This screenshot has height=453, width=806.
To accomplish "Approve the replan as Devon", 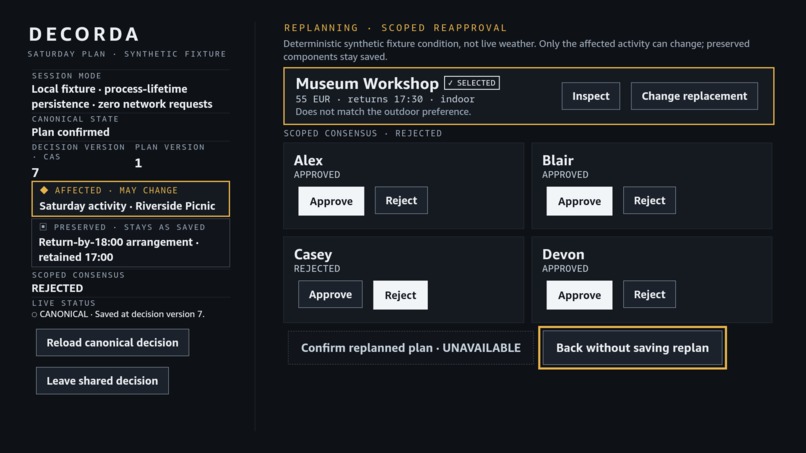I will (579, 295).
